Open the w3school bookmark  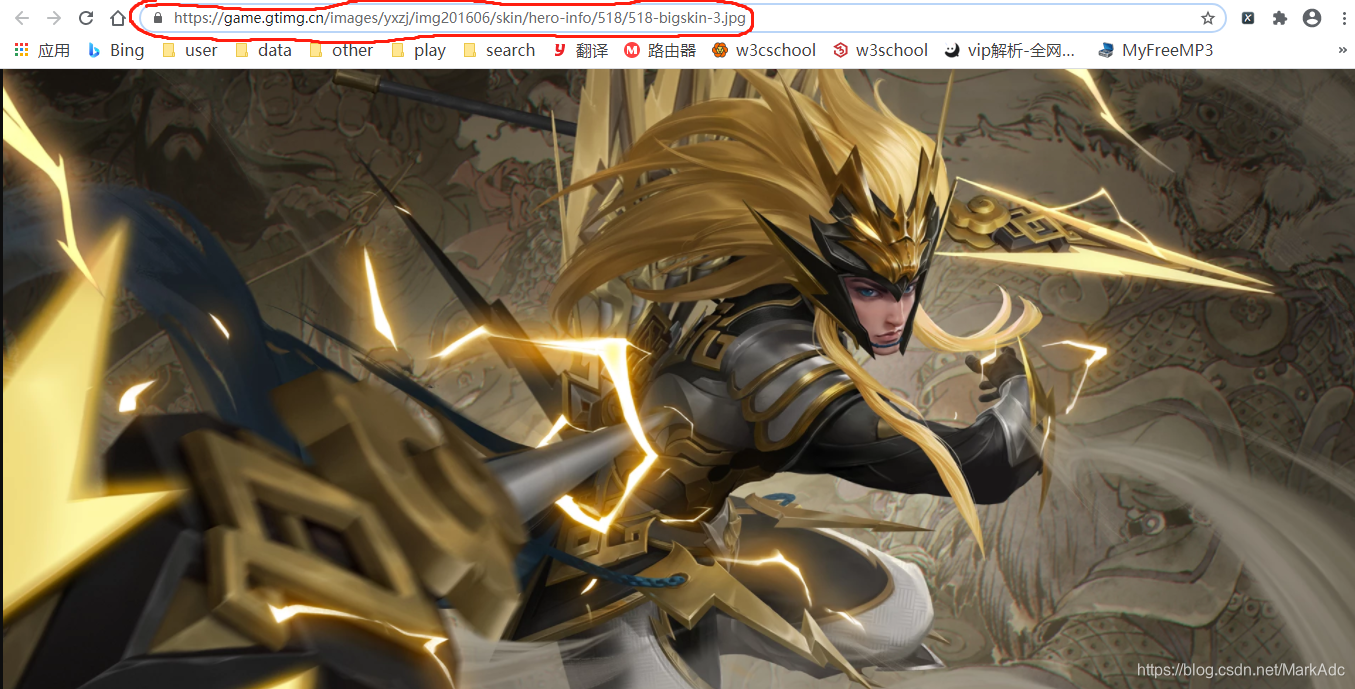click(x=881, y=50)
